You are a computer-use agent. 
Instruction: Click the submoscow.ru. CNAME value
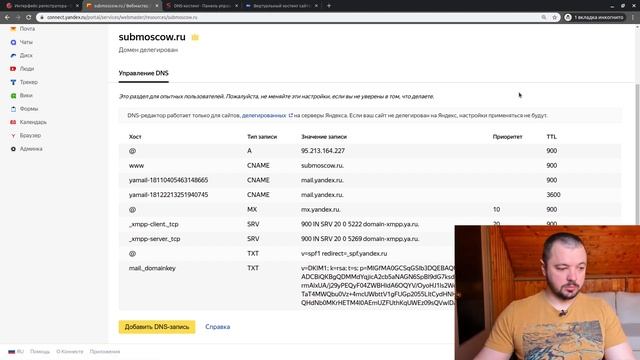(x=322, y=166)
